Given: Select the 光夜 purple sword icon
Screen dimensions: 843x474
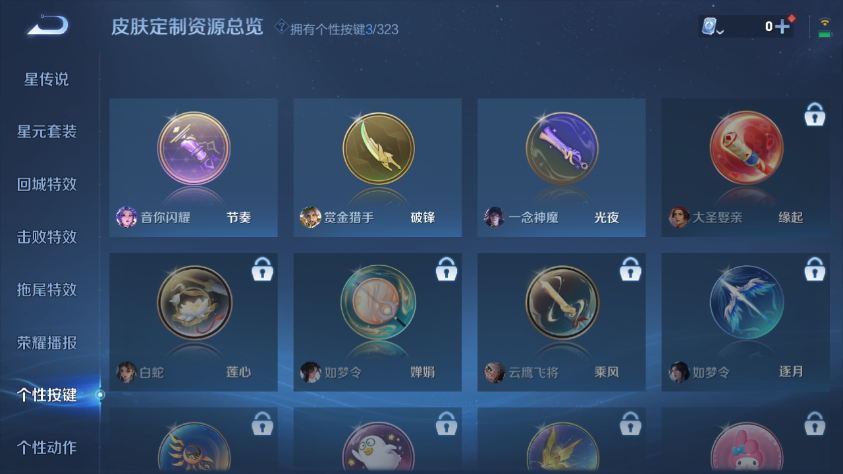Looking at the screenshot, I should (562, 149).
